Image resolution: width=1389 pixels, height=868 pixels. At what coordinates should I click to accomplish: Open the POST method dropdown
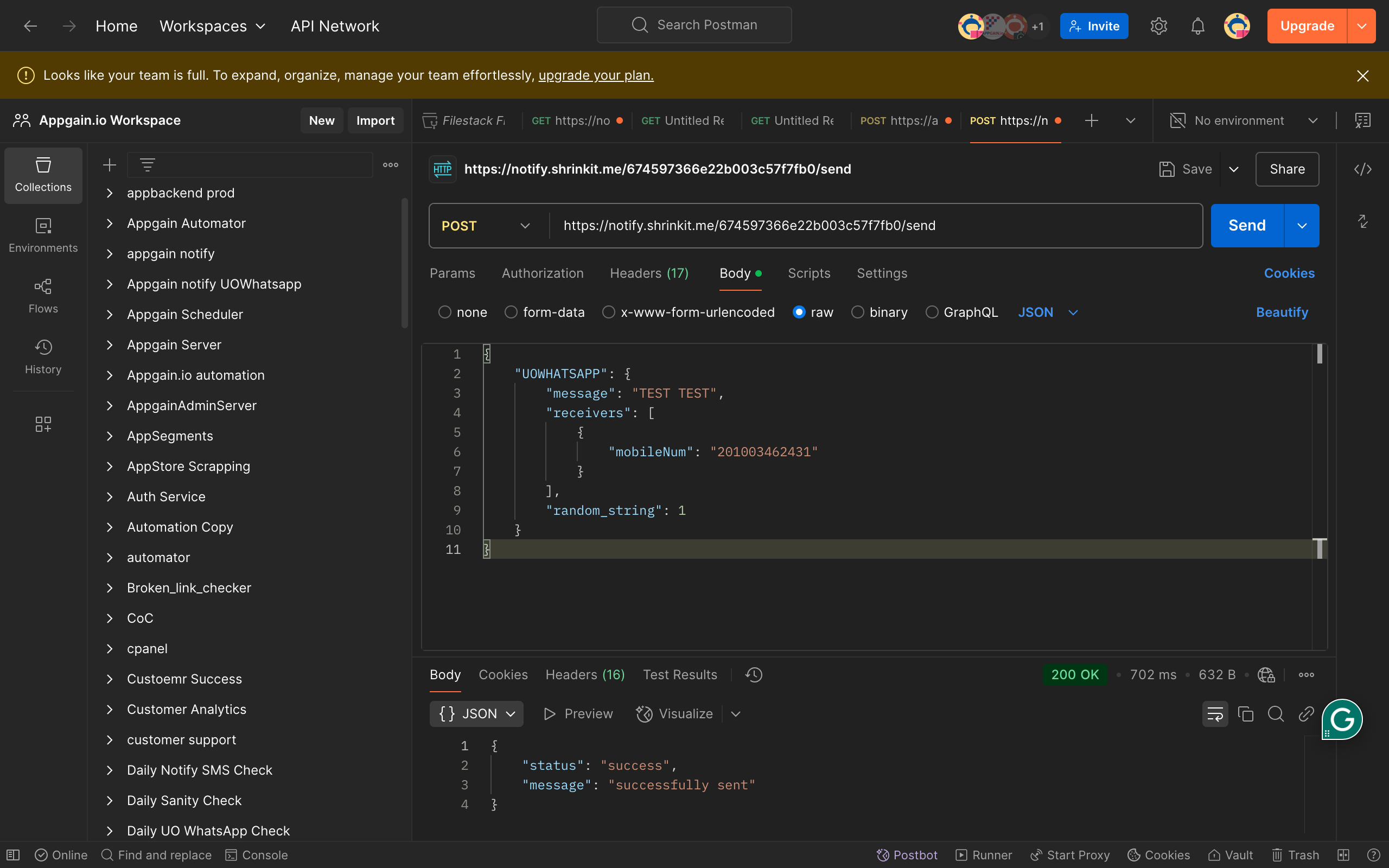click(486, 226)
